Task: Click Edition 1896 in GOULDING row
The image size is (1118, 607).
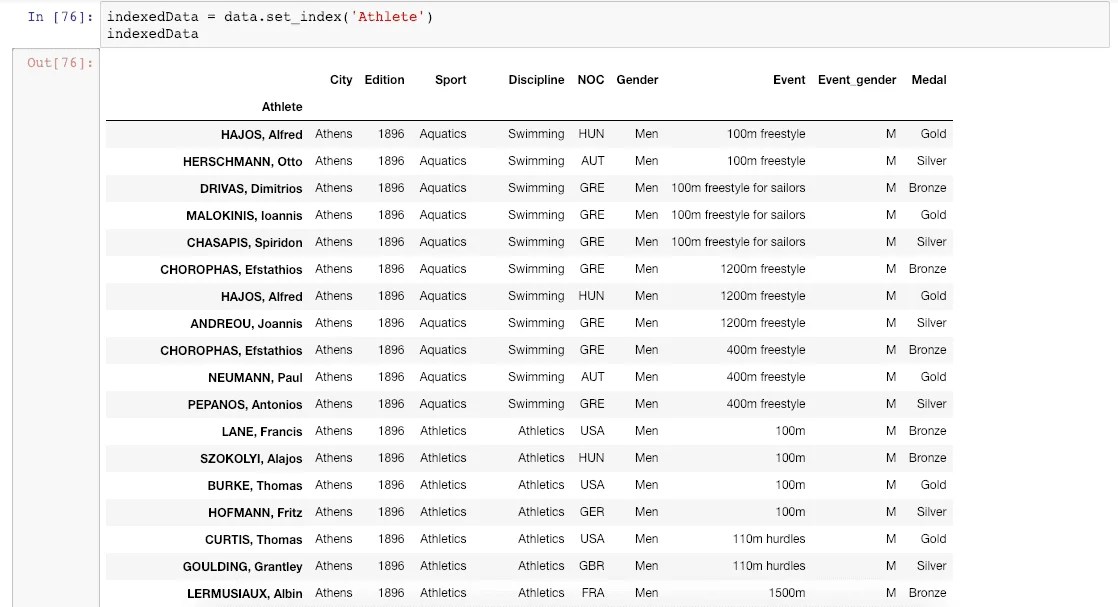Action: [x=391, y=566]
